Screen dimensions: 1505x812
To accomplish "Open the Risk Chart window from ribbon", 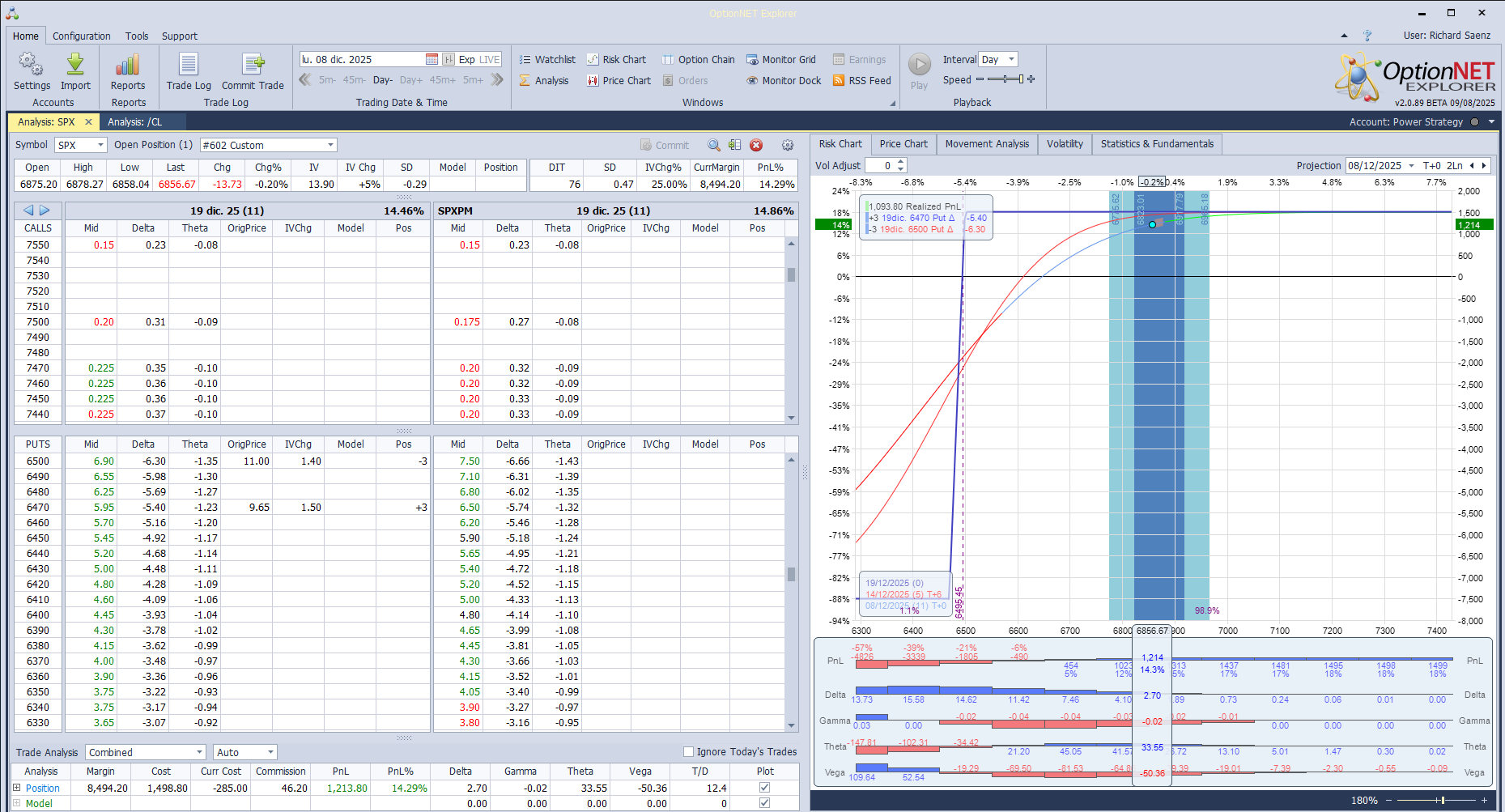I will point(616,59).
